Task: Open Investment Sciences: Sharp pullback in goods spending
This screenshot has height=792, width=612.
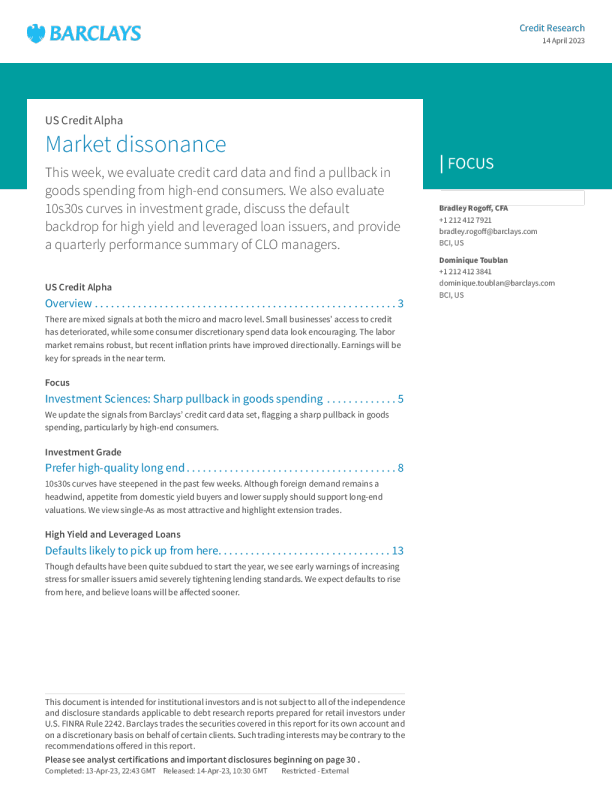Action: (x=184, y=399)
